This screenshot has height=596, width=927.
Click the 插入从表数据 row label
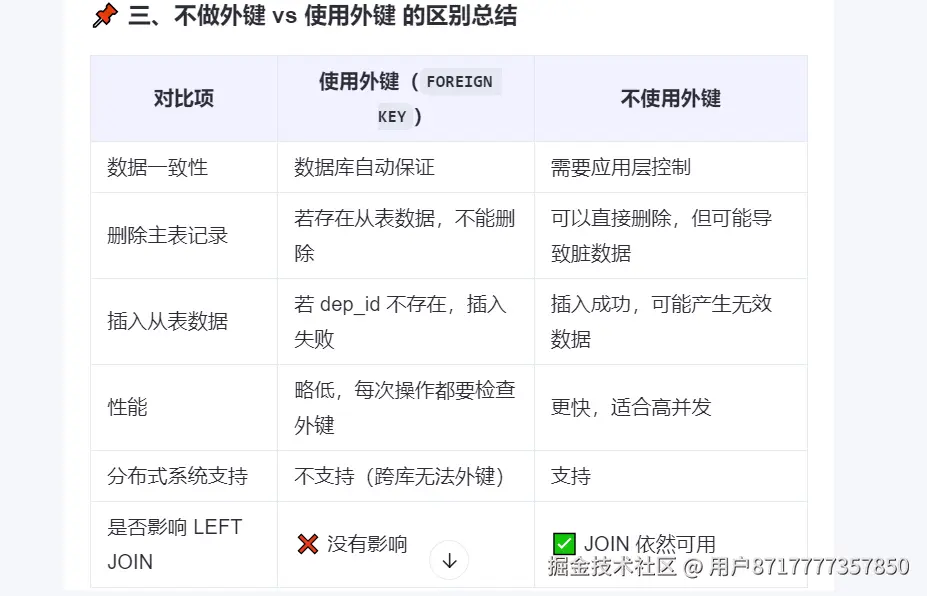coord(167,321)
